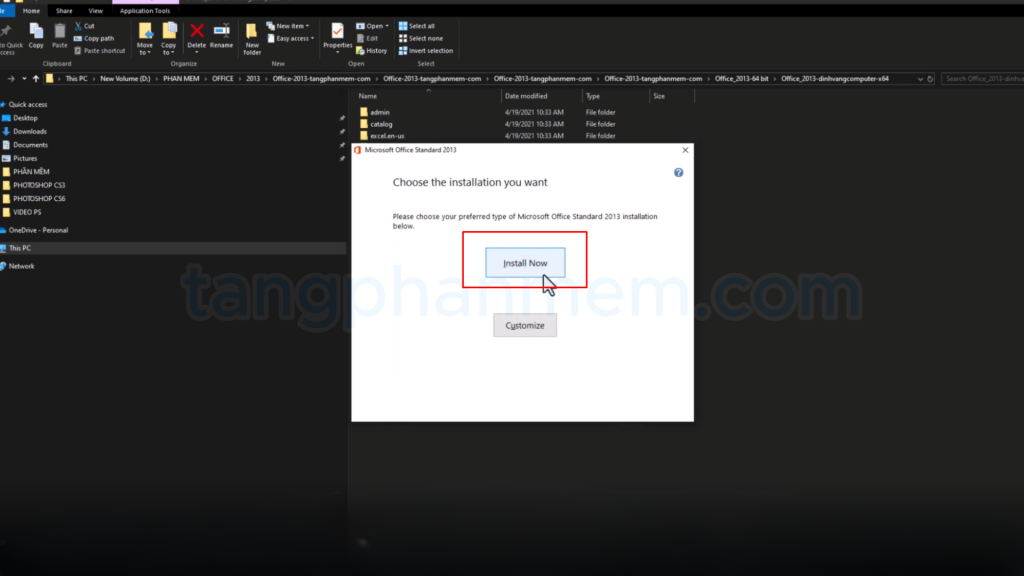This screenshot has width=1024, height=576.
Task: Open the Application Tools tab
Action: coord(145,10)
